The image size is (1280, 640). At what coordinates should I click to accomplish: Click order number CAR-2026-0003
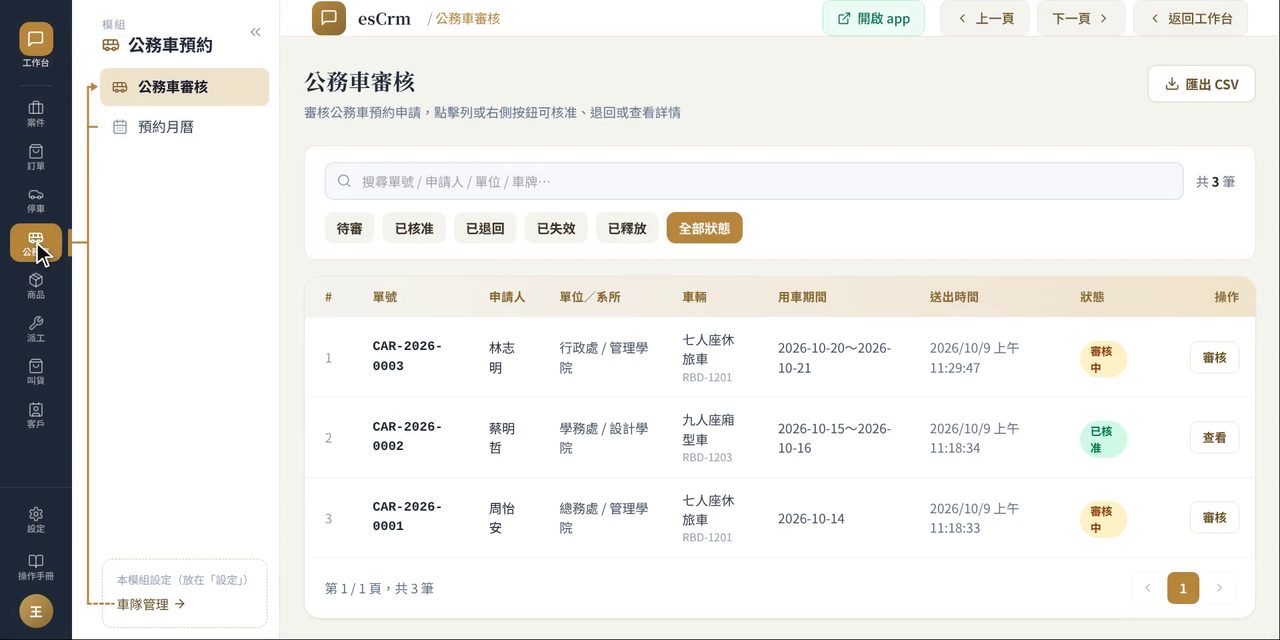tap(407, 356)
